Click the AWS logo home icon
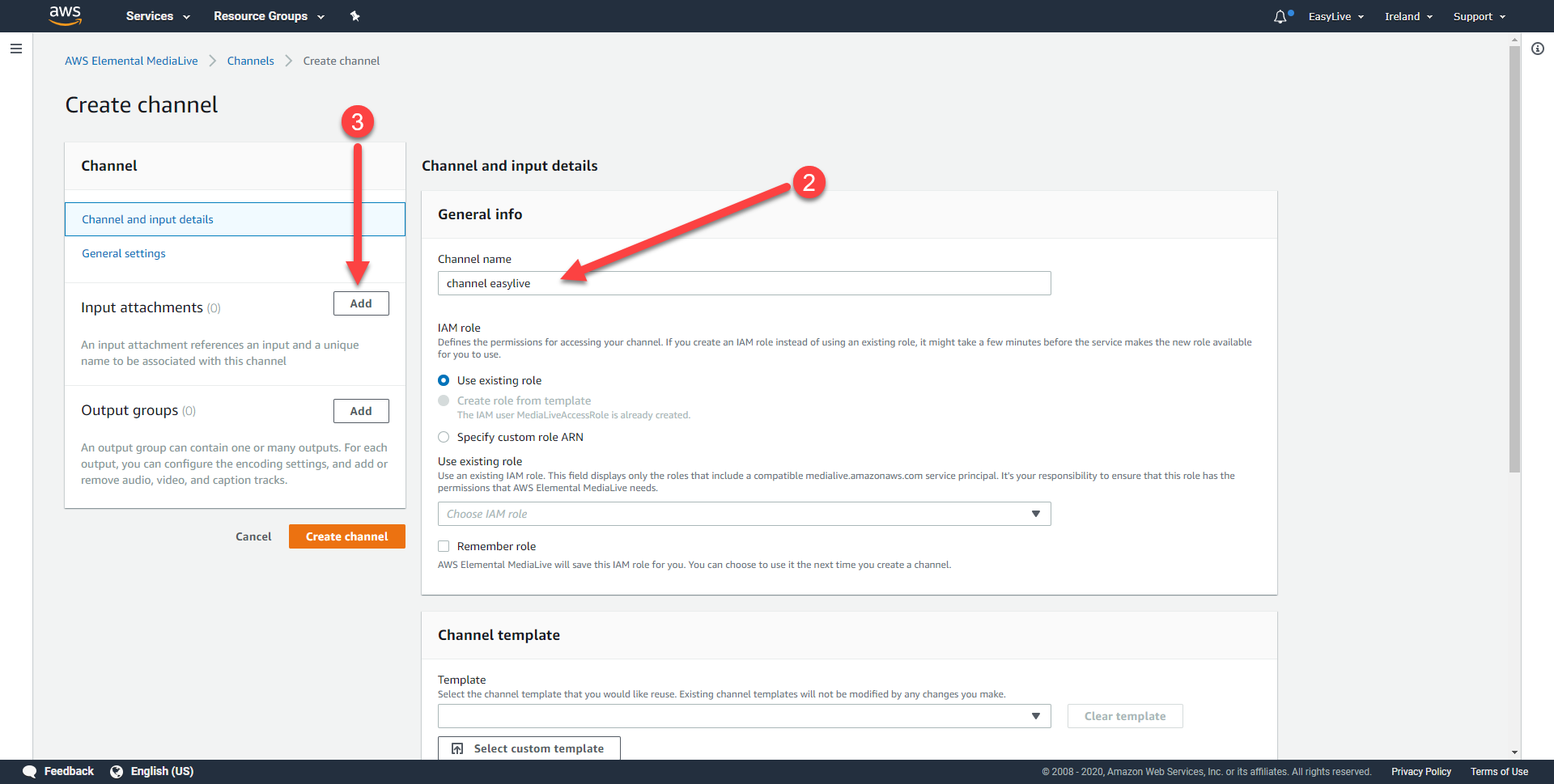Image resolution: width=1554 pixels, height=784 pixels. (65, 15)
